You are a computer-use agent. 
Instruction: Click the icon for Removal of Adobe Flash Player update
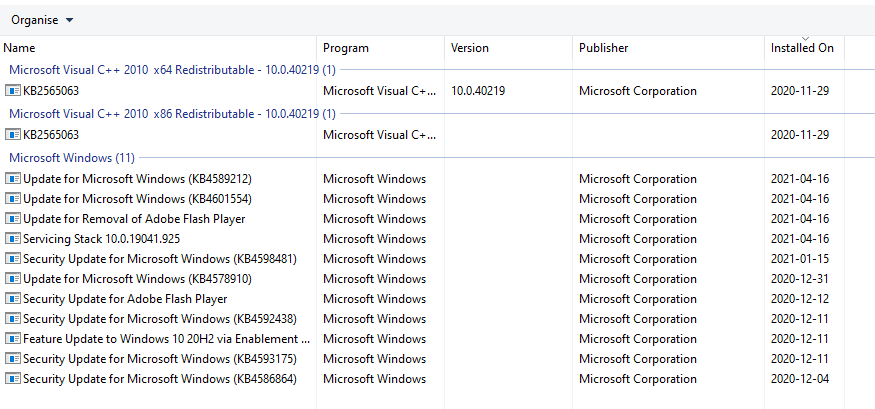pyautogui.click(x=13, y=219)
